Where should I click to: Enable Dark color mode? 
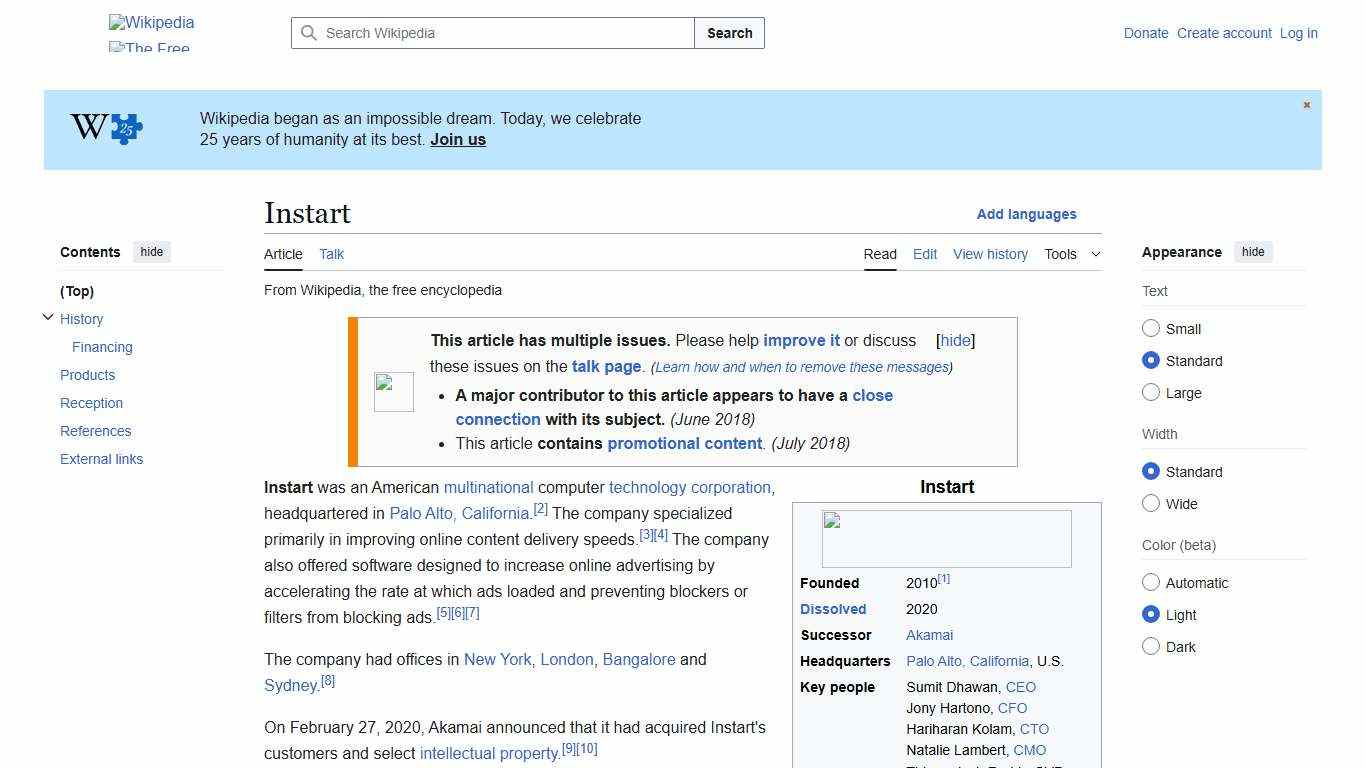pos(1151,646)
